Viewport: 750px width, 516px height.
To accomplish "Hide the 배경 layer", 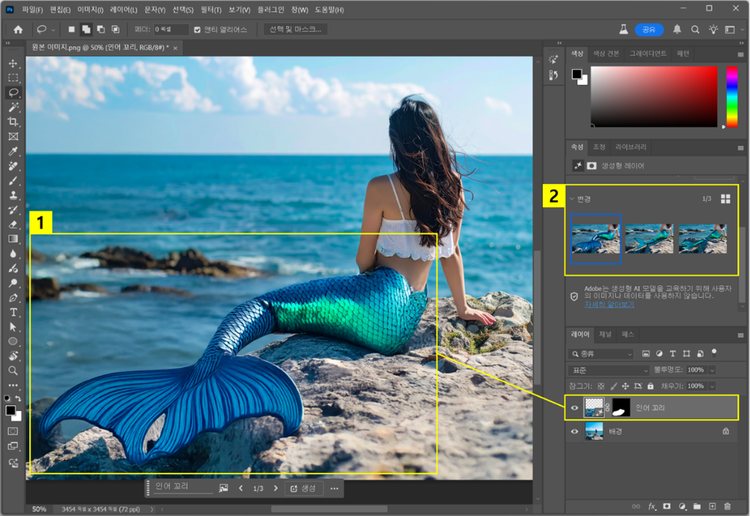I will click(572, 431).
